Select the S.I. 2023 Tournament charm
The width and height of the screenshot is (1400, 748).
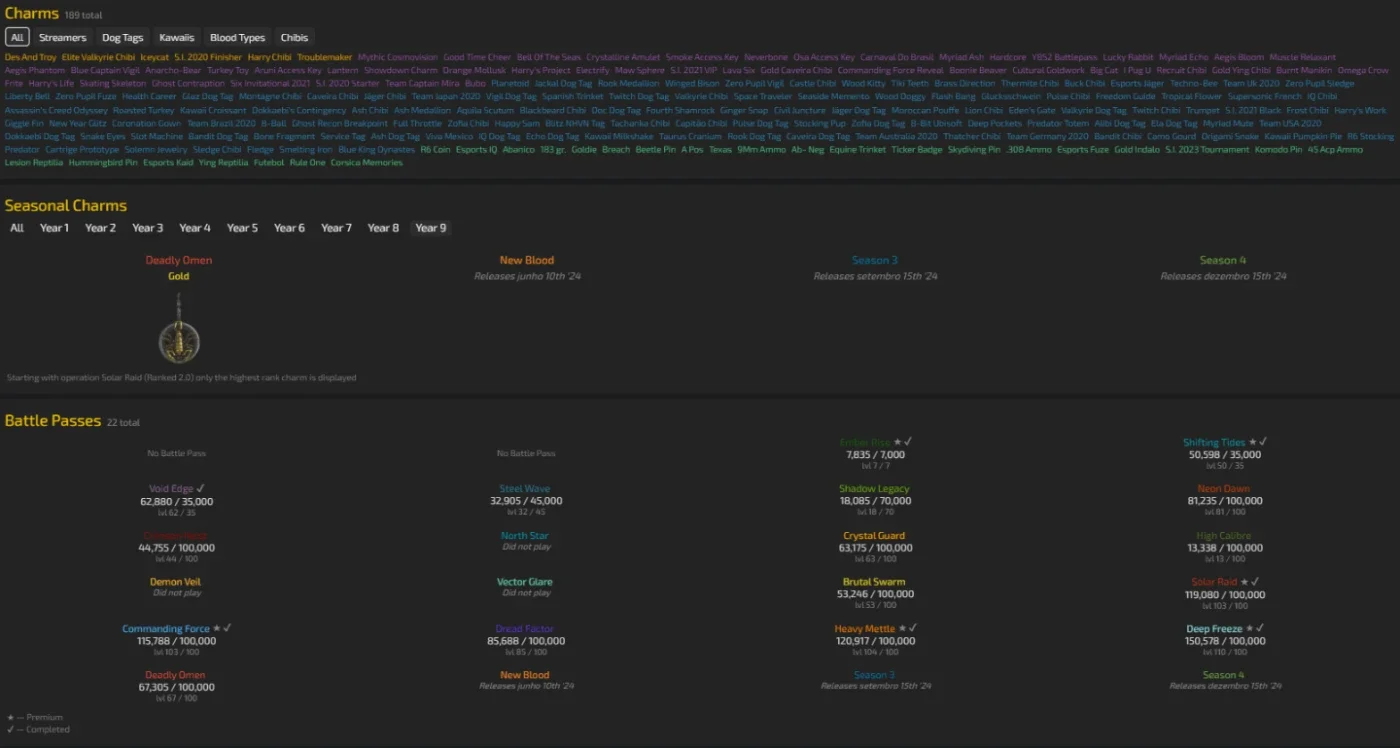point(1207,149)
